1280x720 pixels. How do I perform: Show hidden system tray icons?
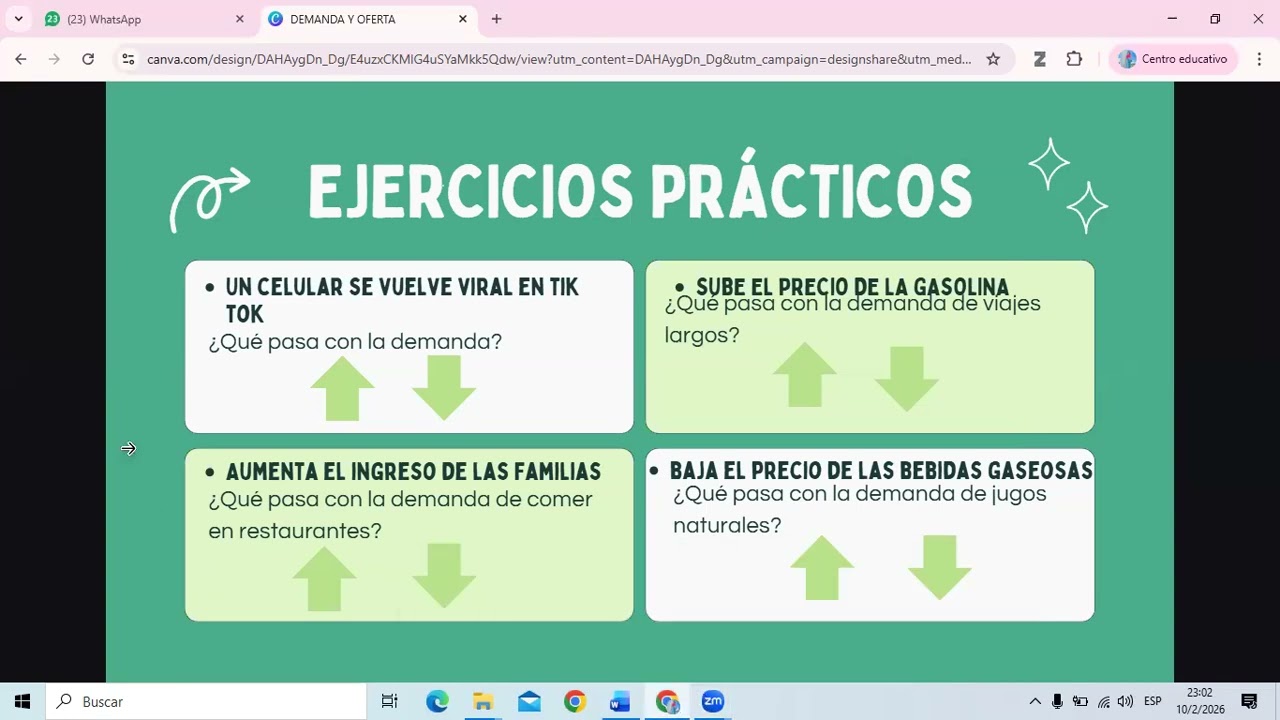coord(1035,701)
